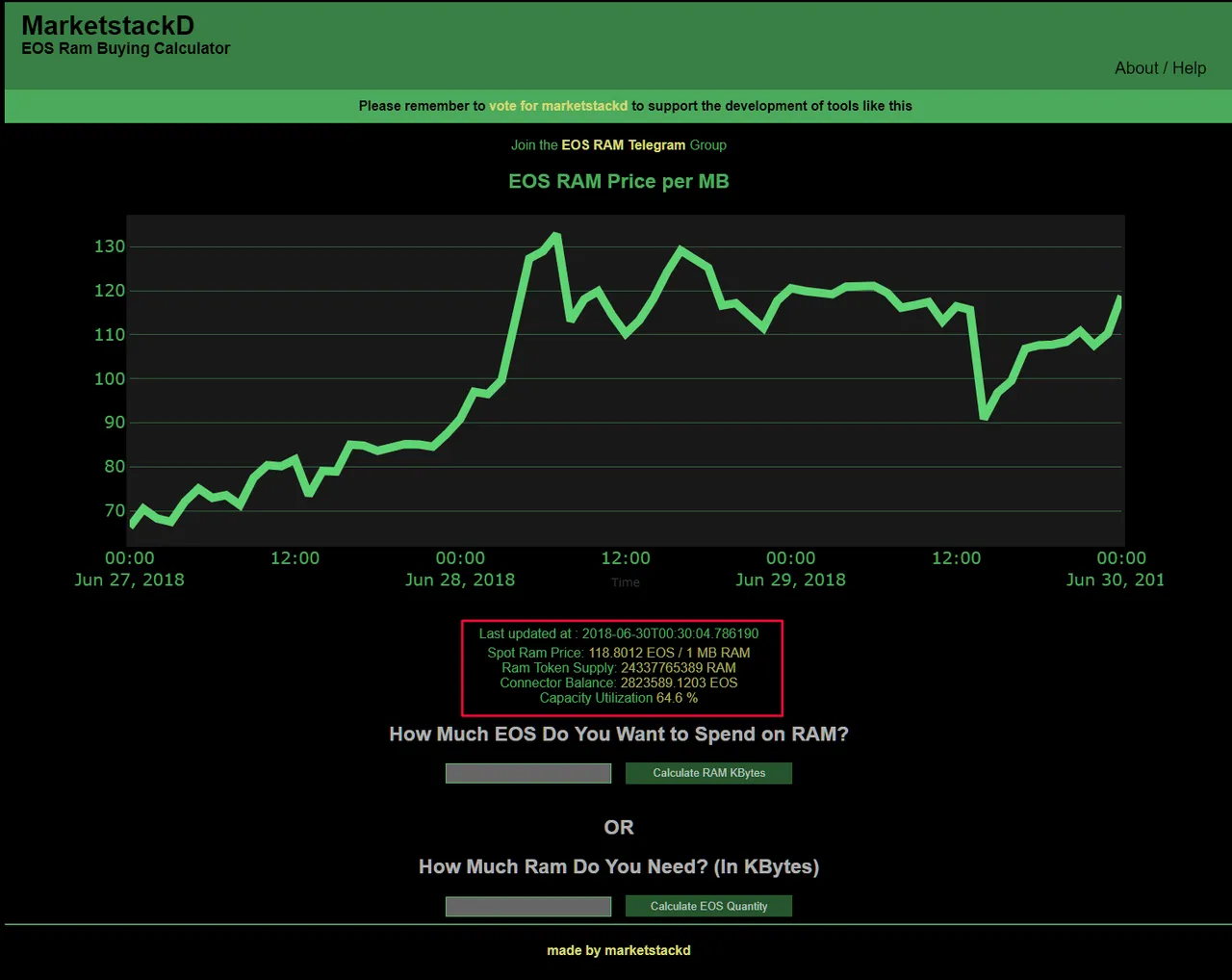Click the 130 label on the chart y-axis
This screenshot has height=980, width=1232.
click(110, 246)
